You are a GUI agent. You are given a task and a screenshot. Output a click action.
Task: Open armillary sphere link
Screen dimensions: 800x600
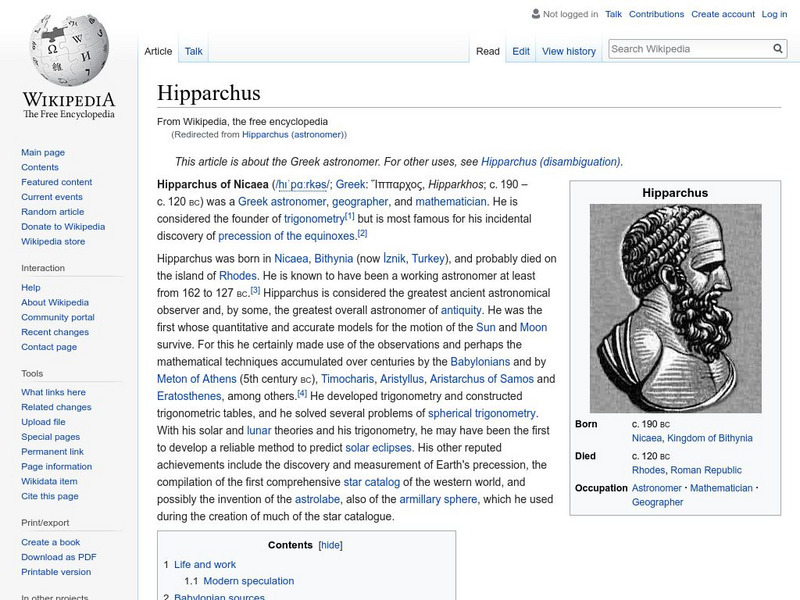point(438,499)
